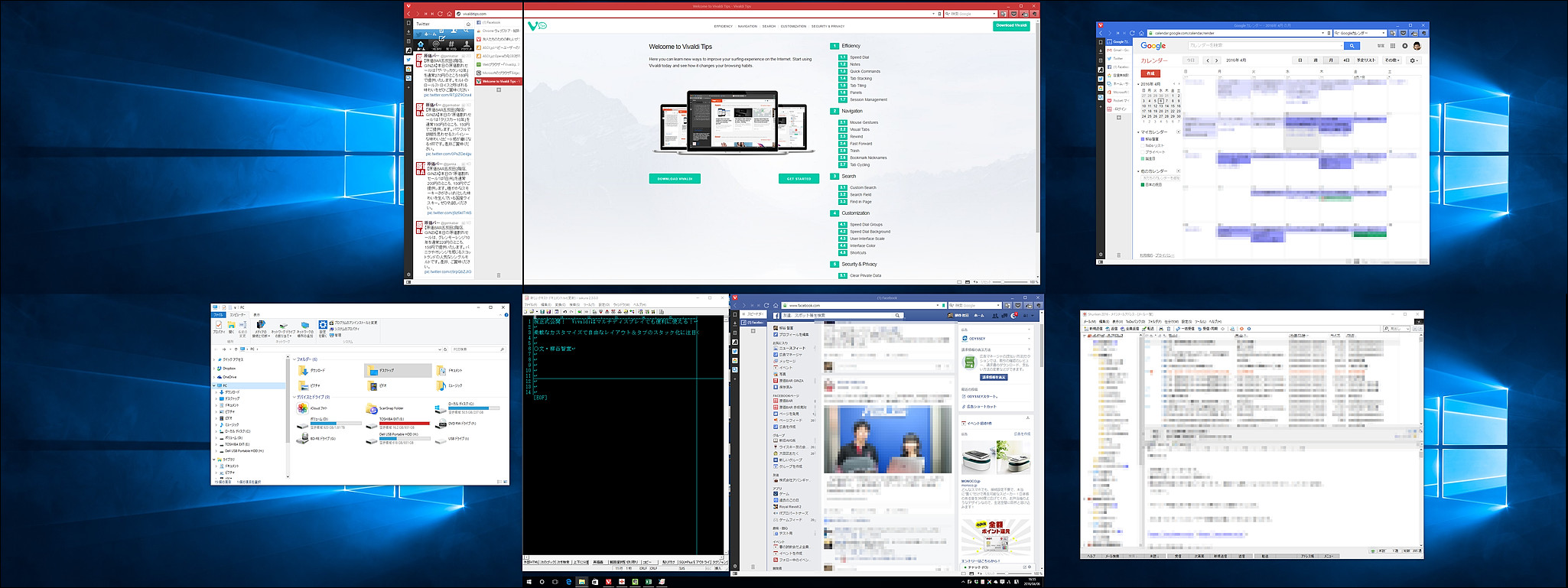Viewport: 1568px width, 588px height.
Task: Click the blue search button in Google Calendar
Action: tap(1352, 46)
